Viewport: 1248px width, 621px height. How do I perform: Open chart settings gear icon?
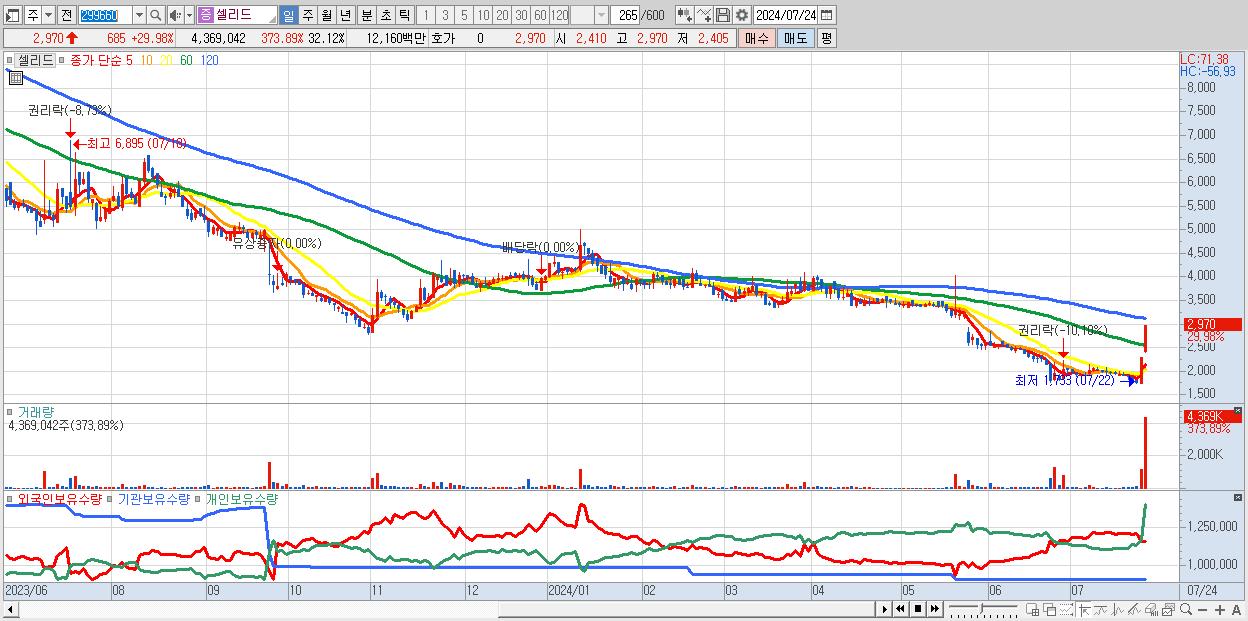742,15
